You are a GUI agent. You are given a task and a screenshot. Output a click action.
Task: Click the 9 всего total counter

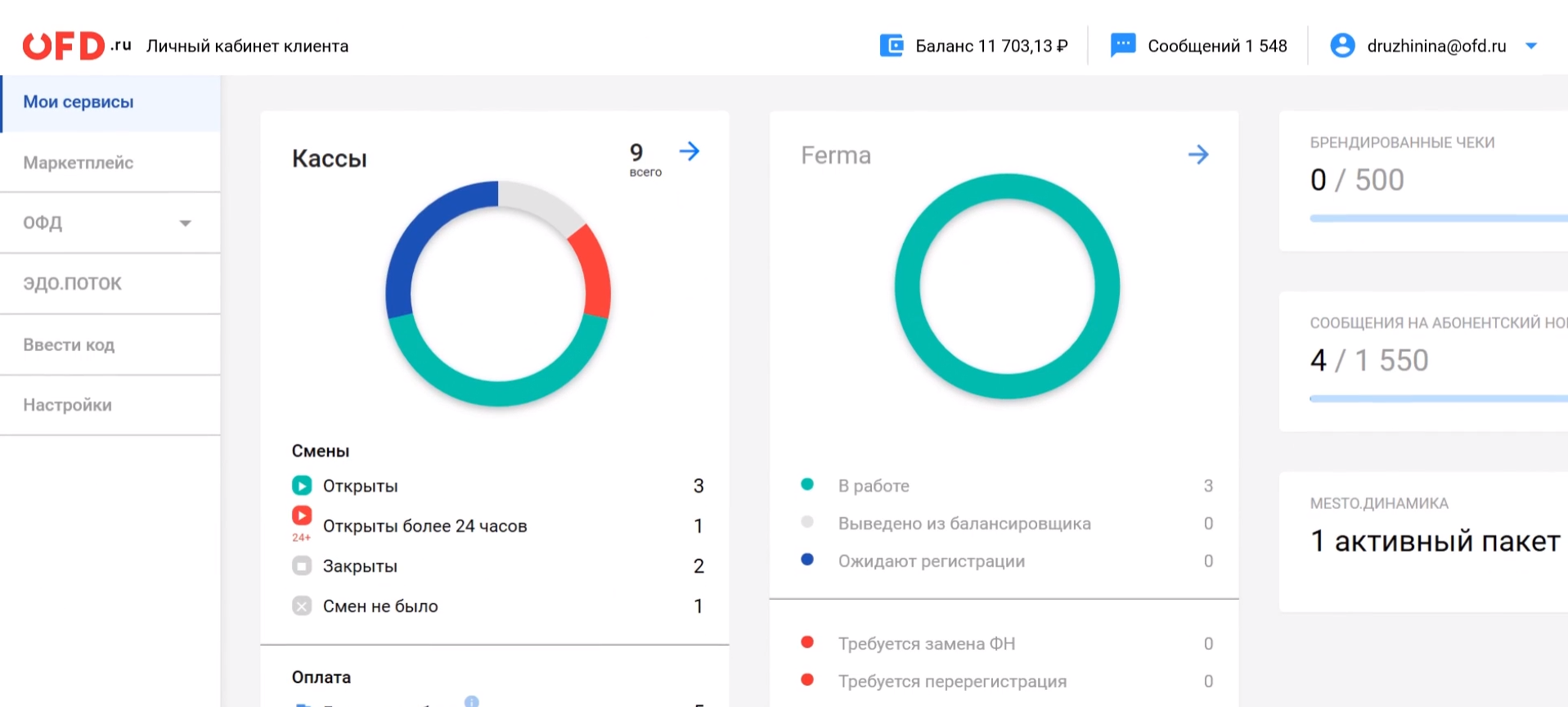(645, 159)
